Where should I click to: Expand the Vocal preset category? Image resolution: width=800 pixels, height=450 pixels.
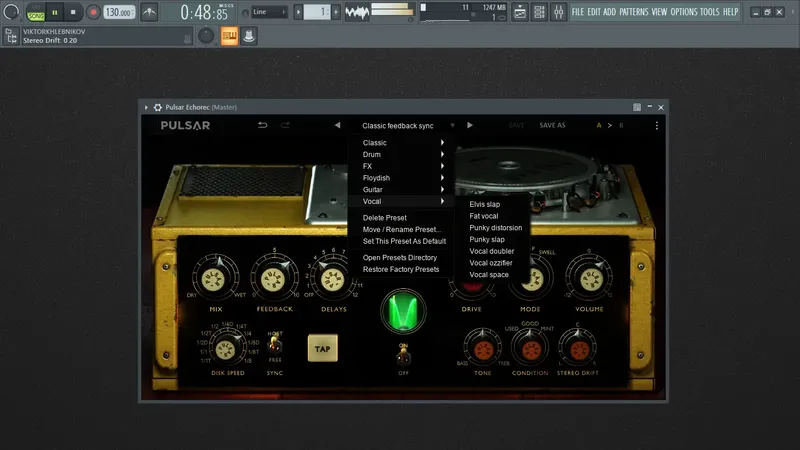click(x=401, y=202)
